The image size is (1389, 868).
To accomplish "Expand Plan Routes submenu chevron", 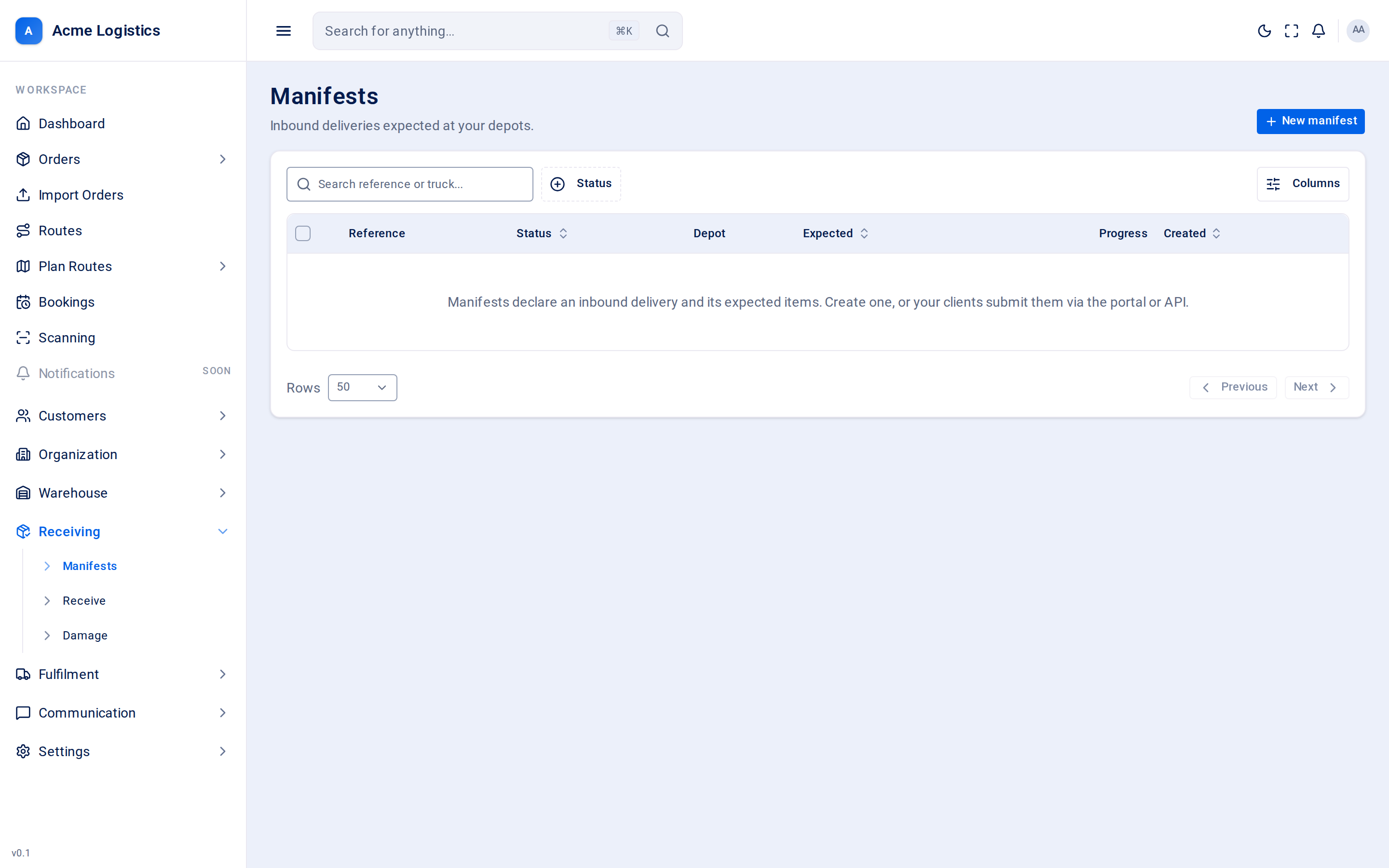I will (223, 266).
